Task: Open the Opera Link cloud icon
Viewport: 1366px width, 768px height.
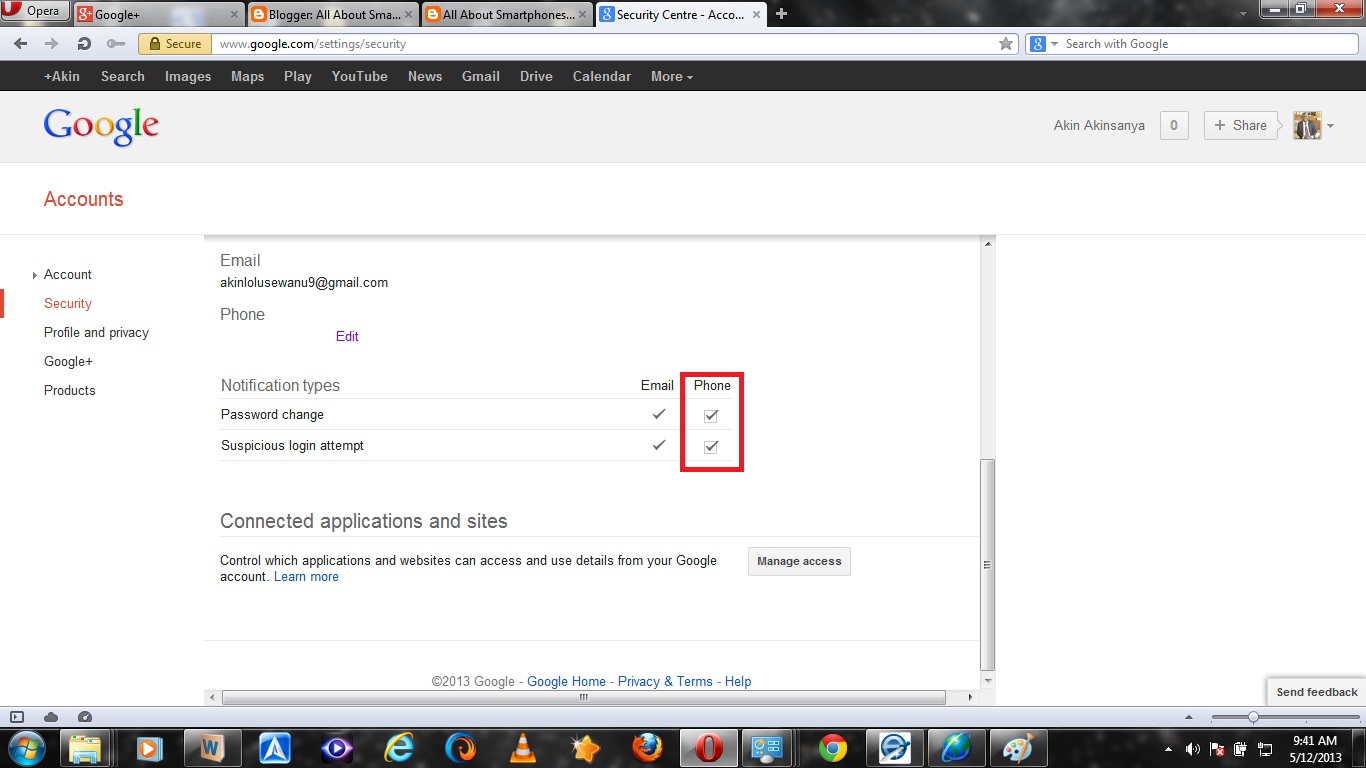Action: pyautogui.click(x=51, y=717)
